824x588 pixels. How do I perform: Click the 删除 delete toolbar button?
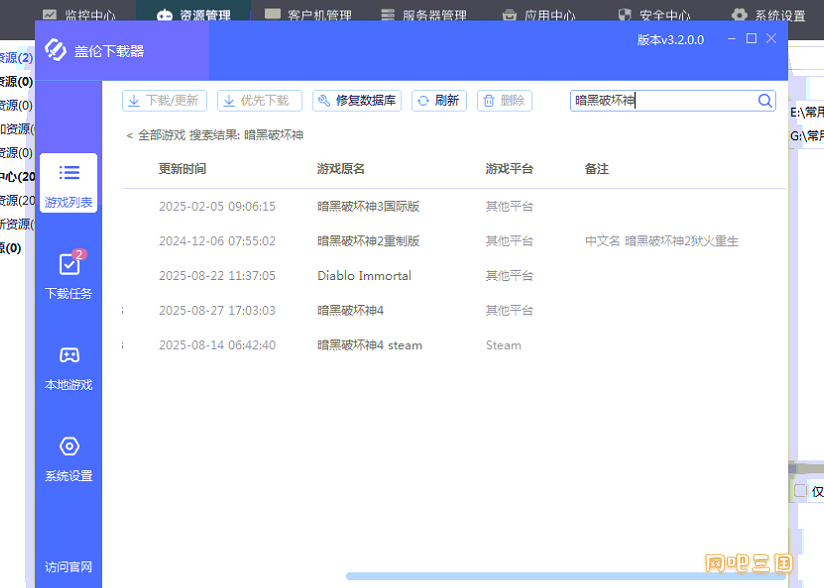(x=504, y=100)
